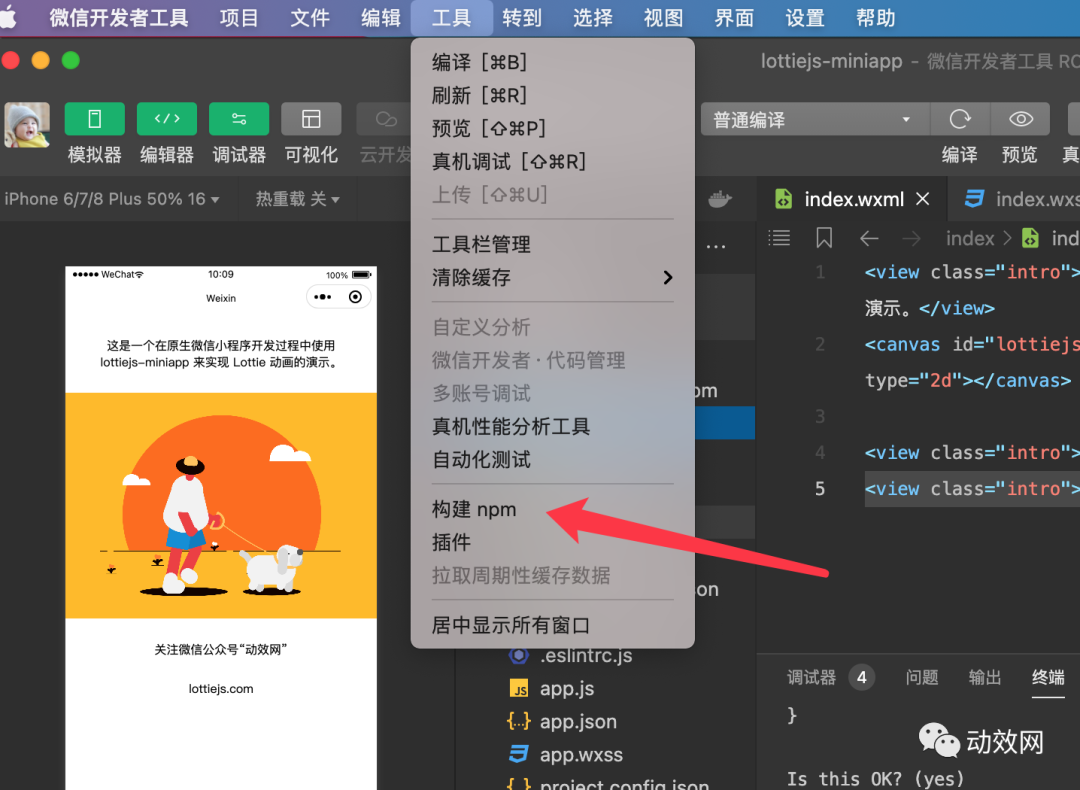Open the 热重载 关 dropdown
Screen dimensions: 1080x790
[x=298, y=199]
